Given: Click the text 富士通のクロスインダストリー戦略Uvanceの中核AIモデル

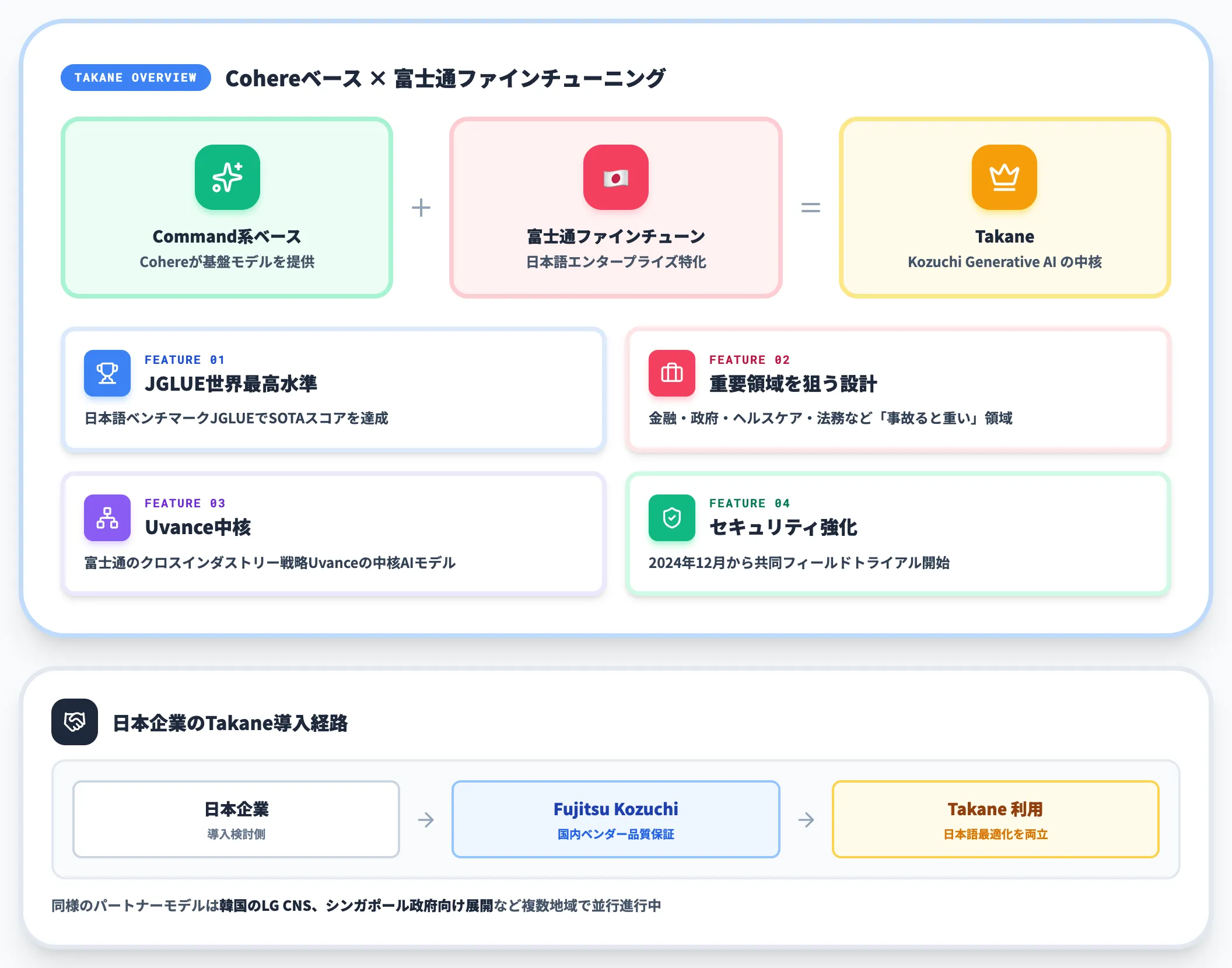Looking at the screenshot, I should coord(270,563).
